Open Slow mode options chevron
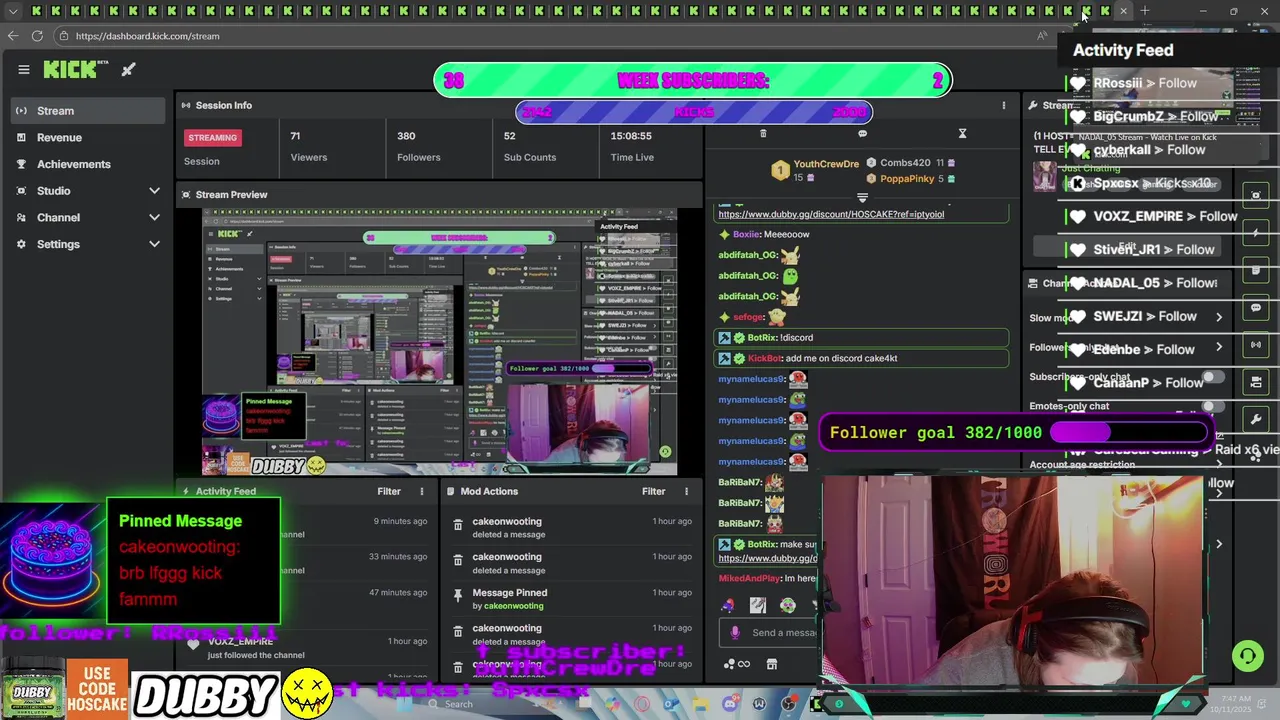 point(1219,317)
